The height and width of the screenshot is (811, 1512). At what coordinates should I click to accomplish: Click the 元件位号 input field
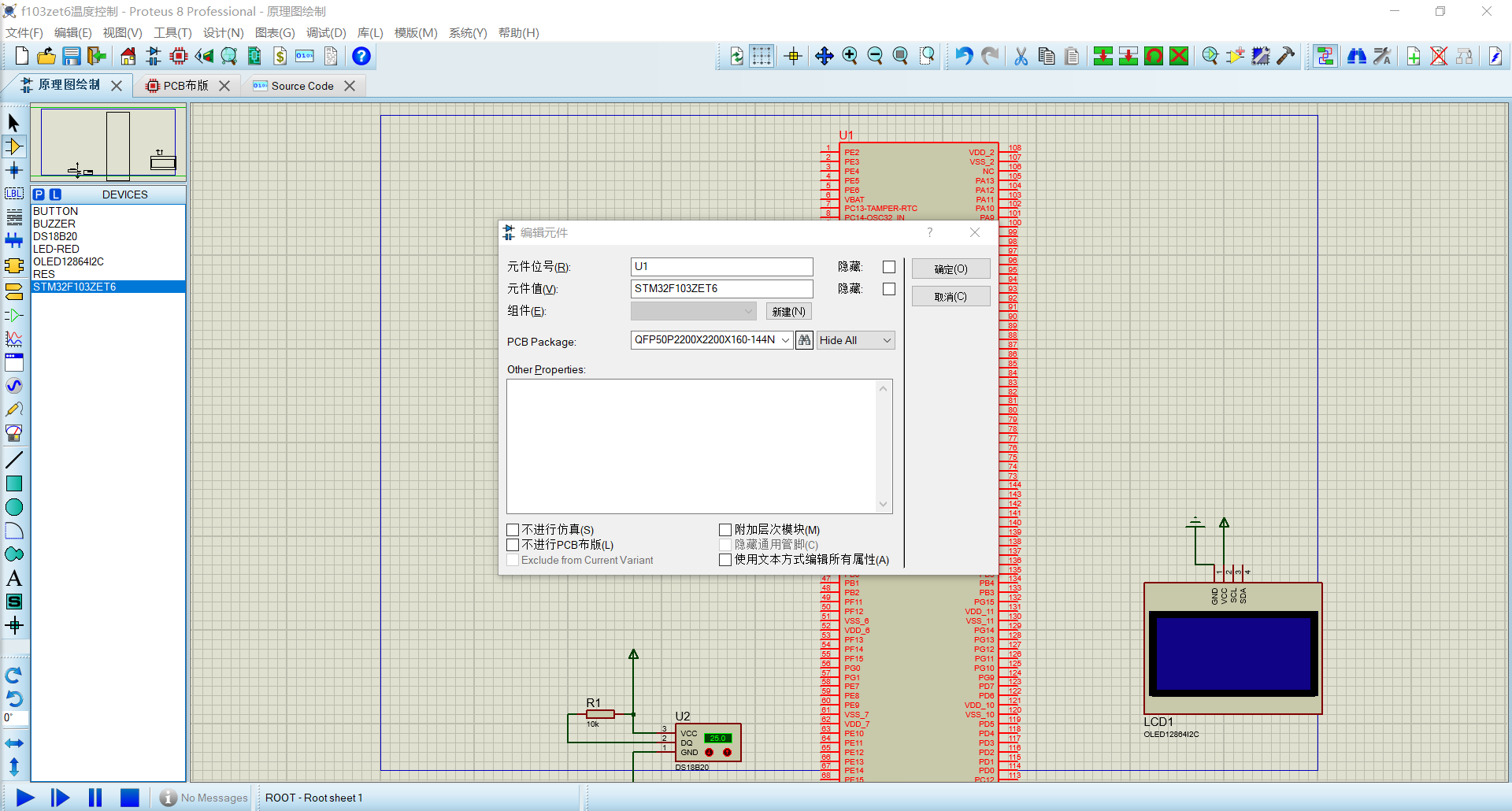[x=721, y=267]
